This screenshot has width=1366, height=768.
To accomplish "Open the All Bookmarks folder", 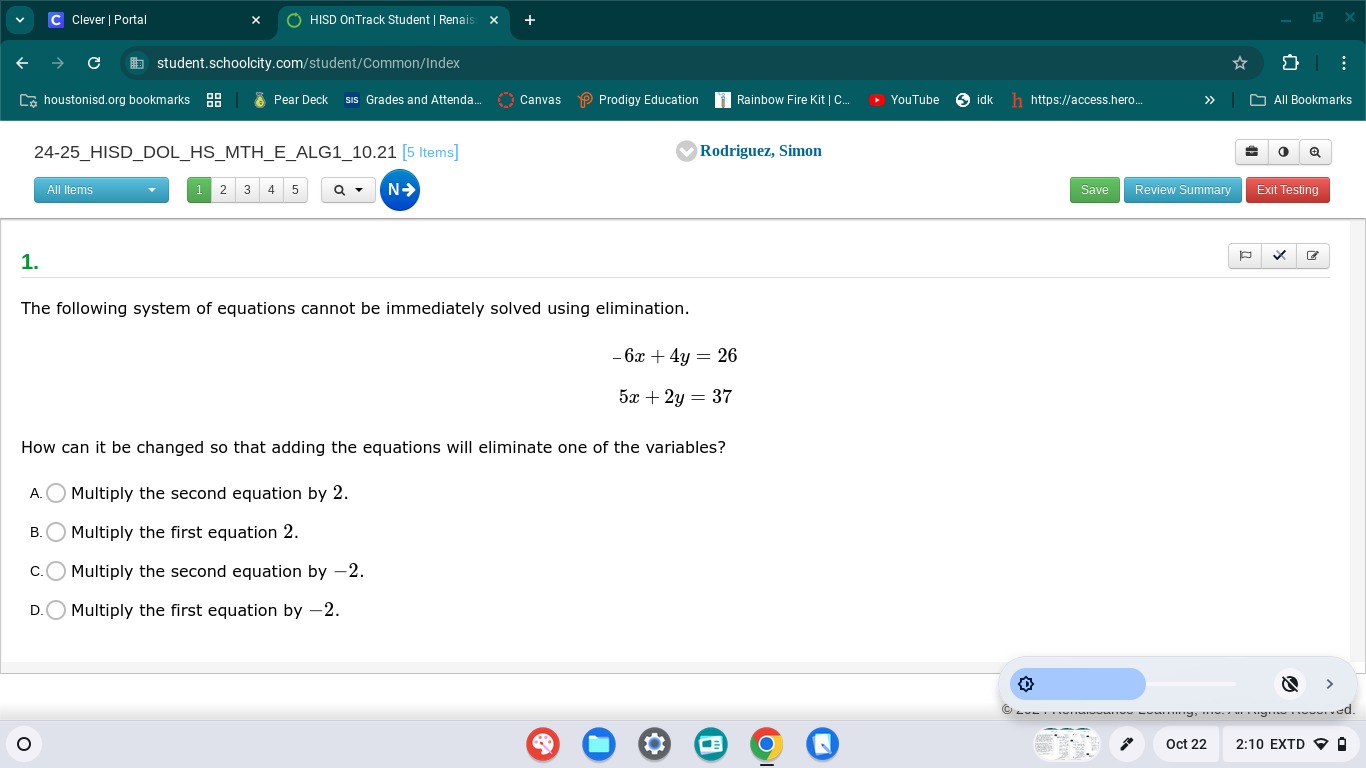I will pos(1301,100).
